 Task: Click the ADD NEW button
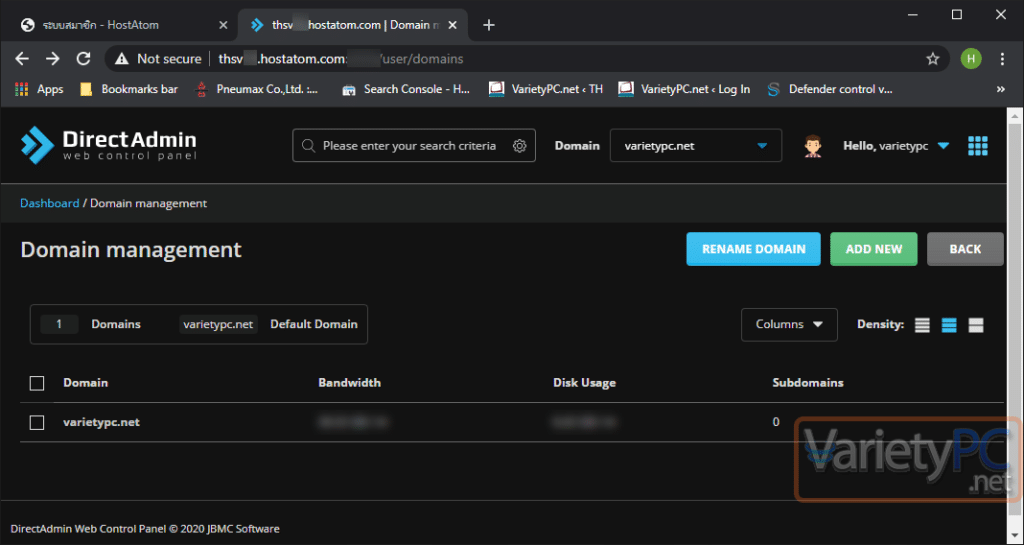click(x=874, y=249)
